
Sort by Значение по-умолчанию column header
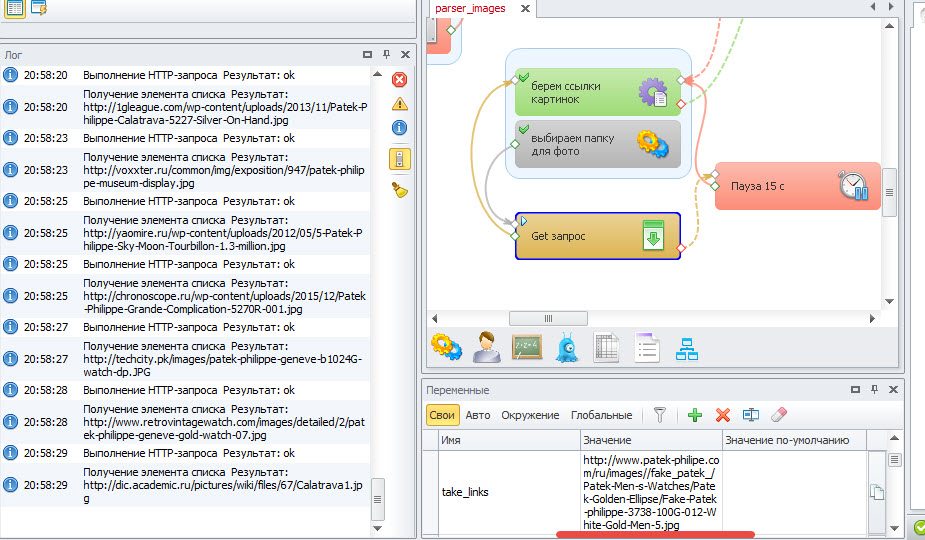794,440
